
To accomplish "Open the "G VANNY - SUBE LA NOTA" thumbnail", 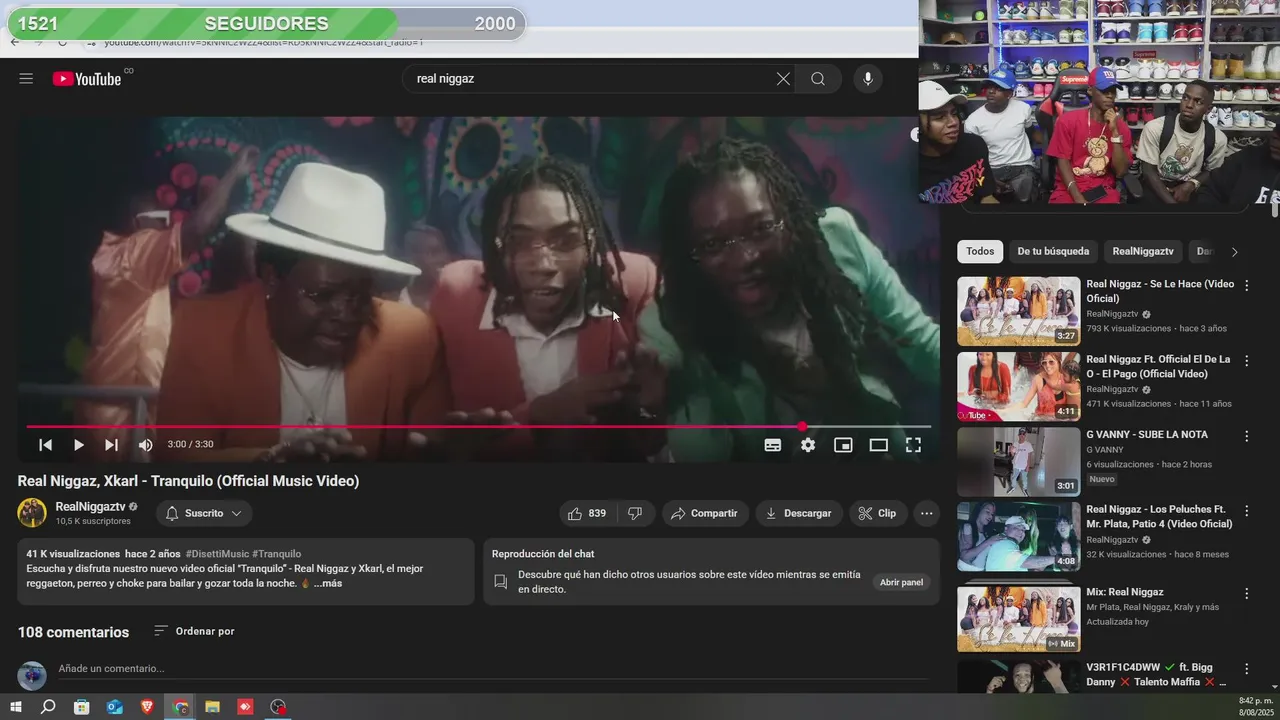I will click(1018, 462).
